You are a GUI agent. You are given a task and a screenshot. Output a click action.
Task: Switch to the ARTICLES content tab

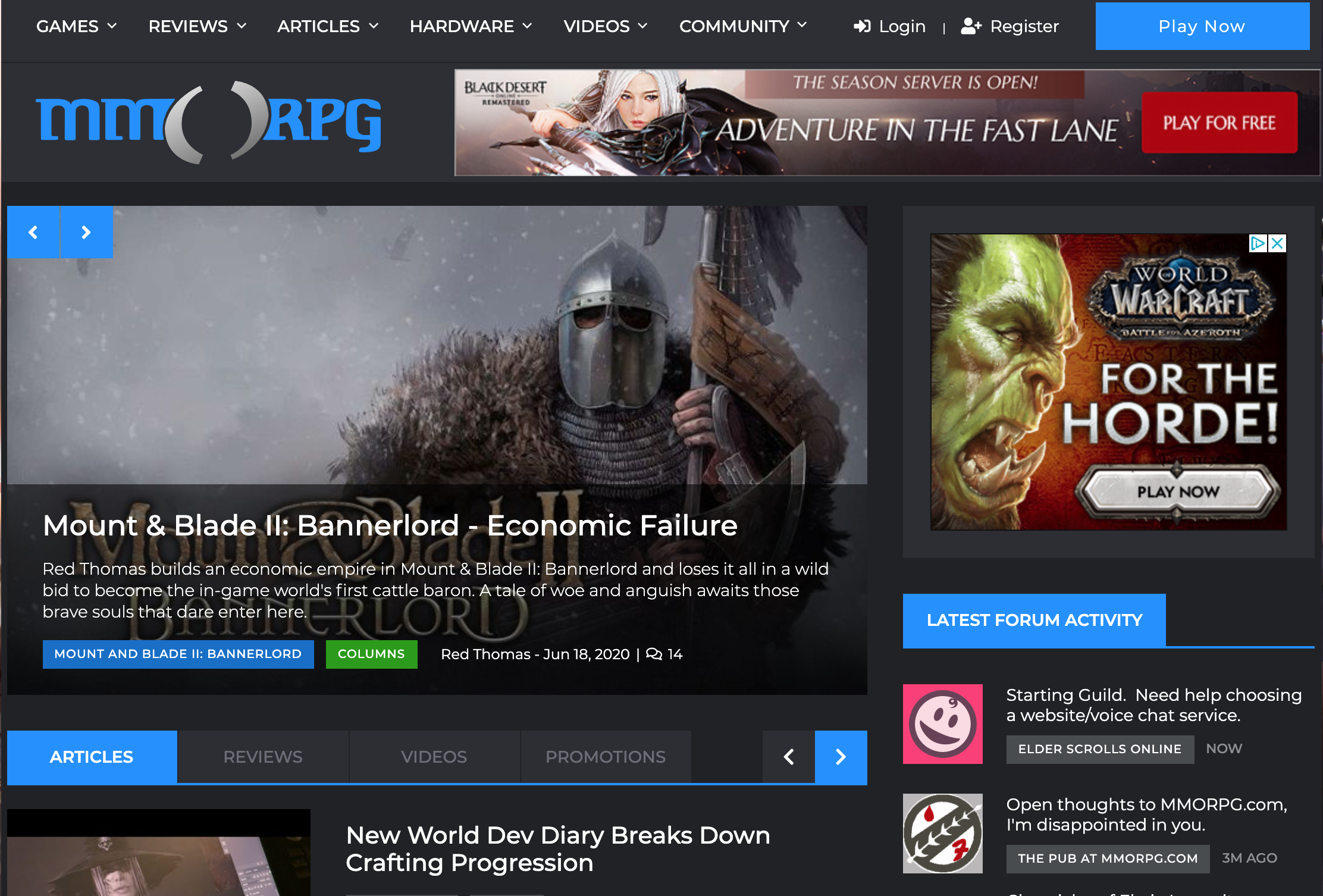point(92,757)
